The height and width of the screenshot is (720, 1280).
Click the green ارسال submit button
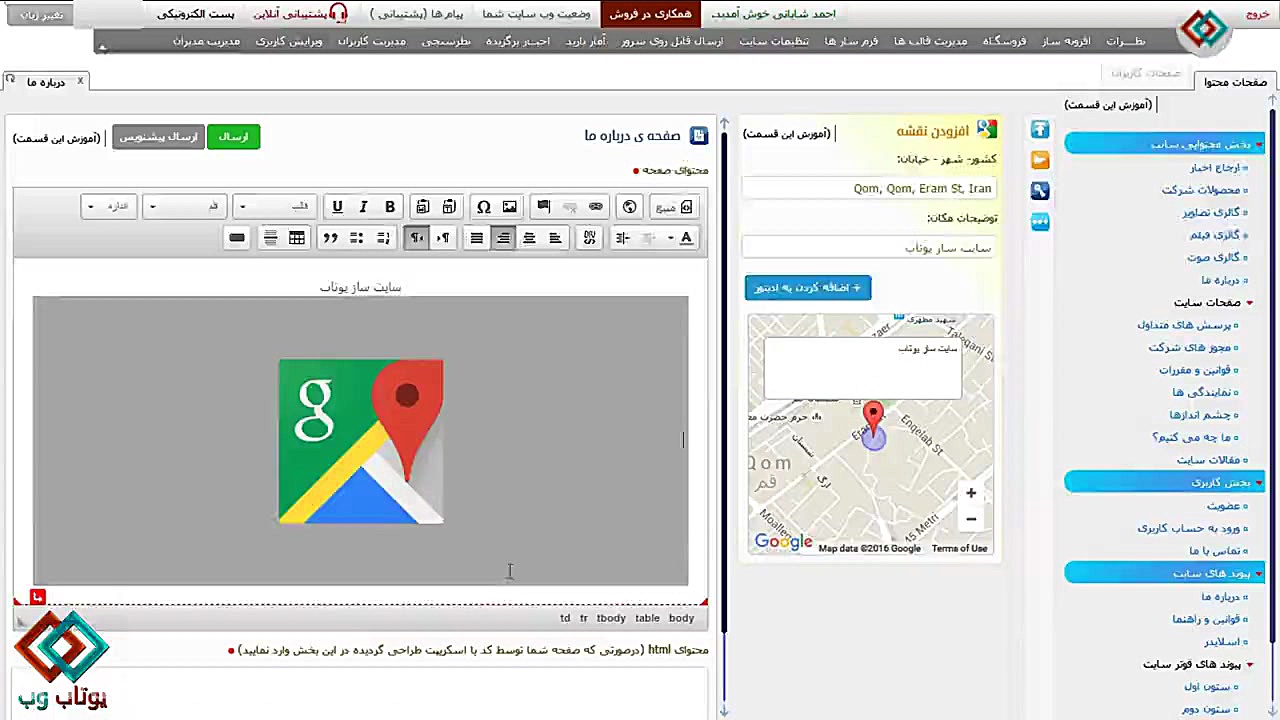(x=233, y=136)
